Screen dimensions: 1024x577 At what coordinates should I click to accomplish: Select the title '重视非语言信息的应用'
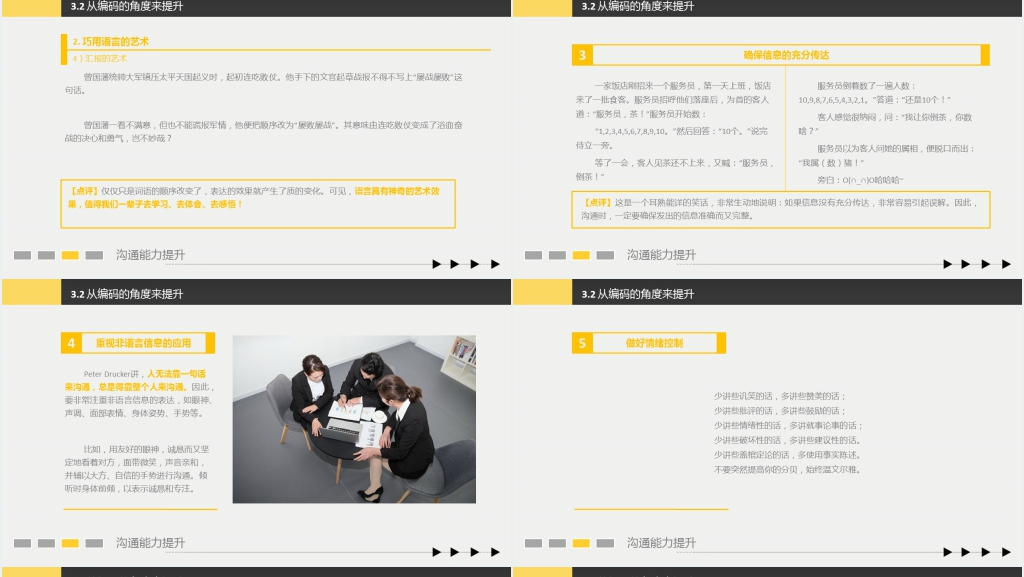click(144, 343)
